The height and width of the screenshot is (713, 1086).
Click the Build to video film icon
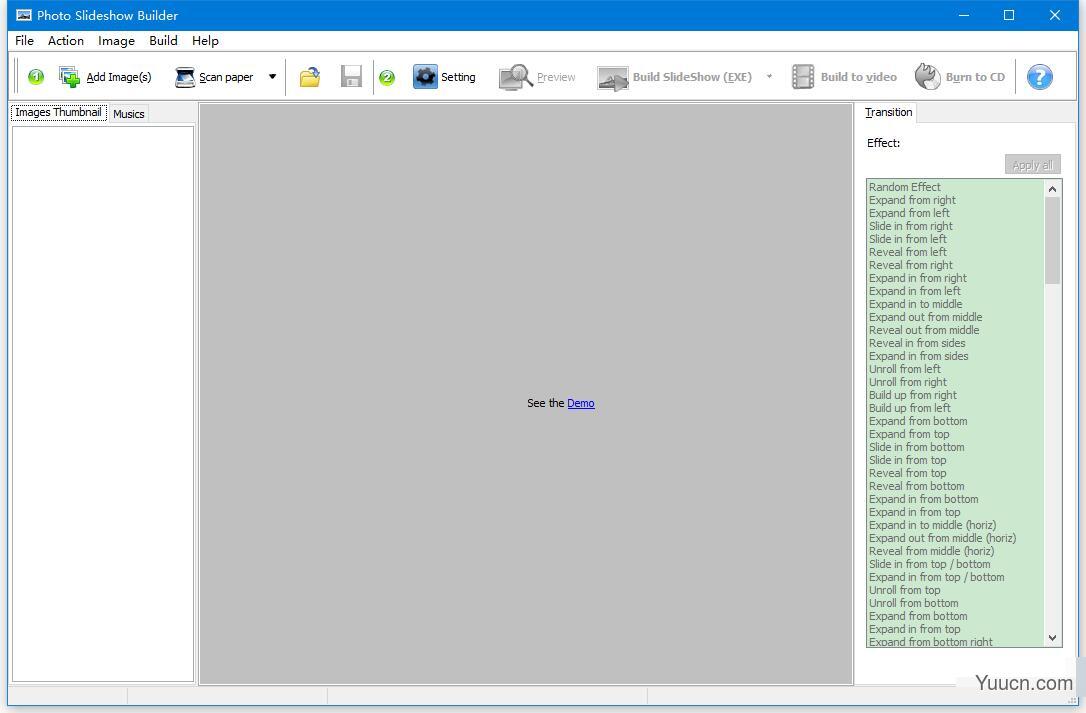click(803, 77)
